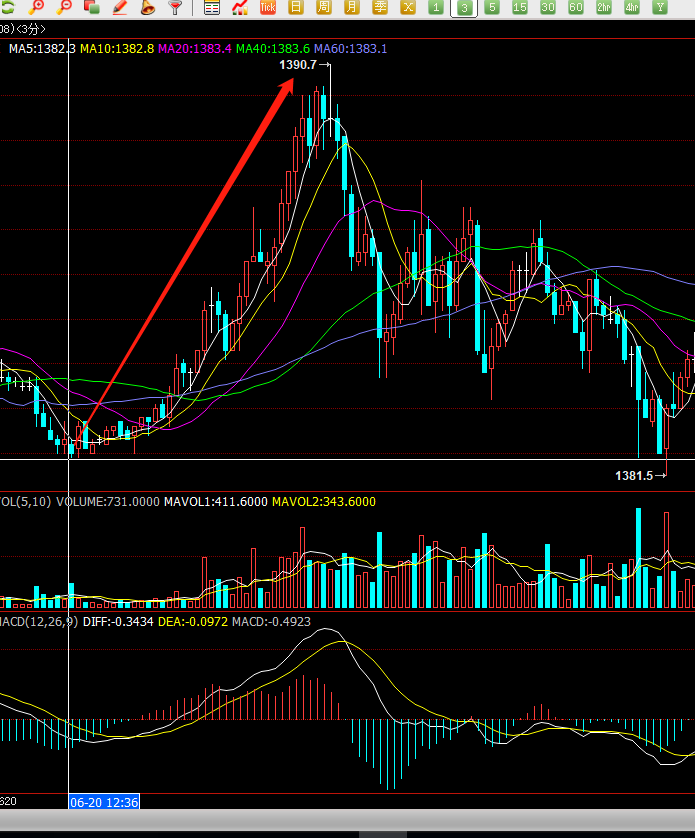Click the horizontal scrollbar thumb at bottom
This screenshot has height=838, width=695.
[383, 833]
